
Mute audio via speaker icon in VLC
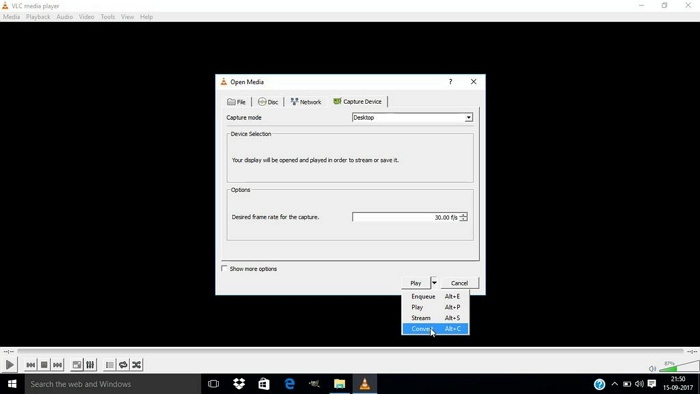coord(652,368)
